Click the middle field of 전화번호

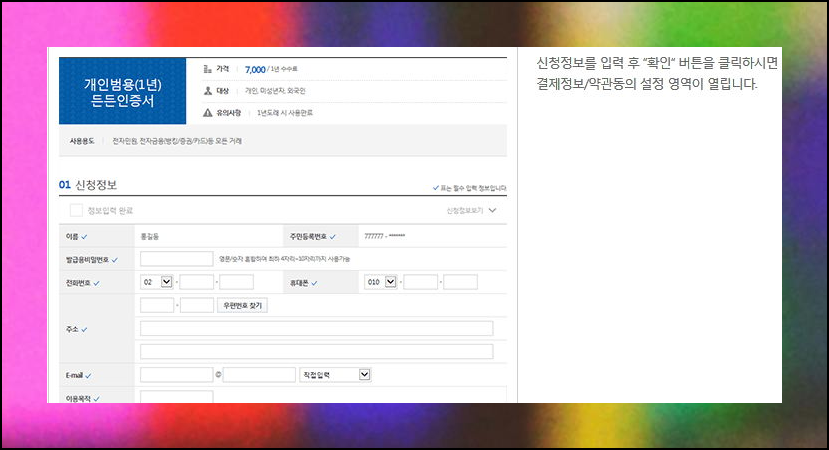197,282
